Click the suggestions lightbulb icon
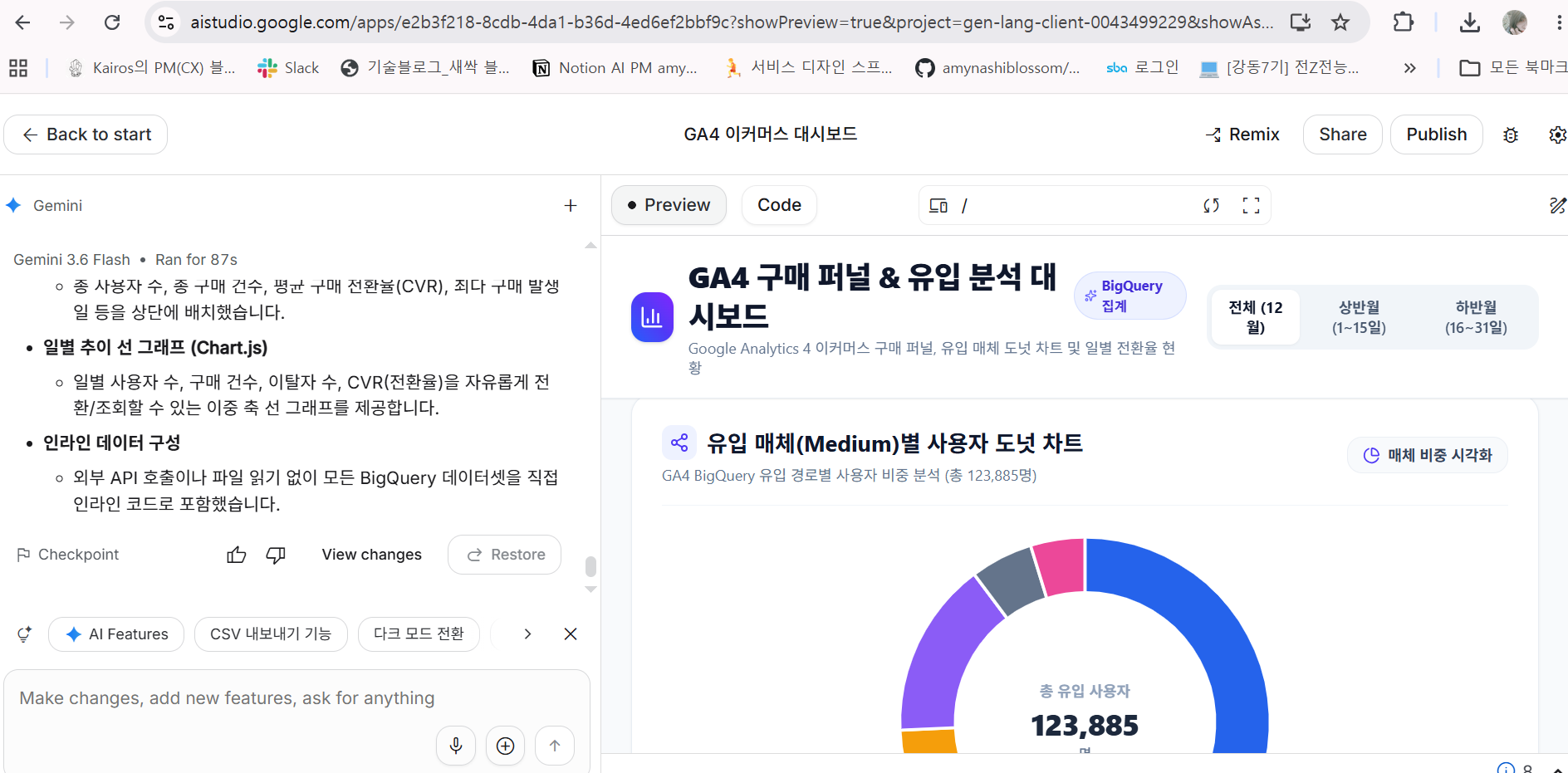The width and height of the screenshot is (1568, 773). (25, 634)
